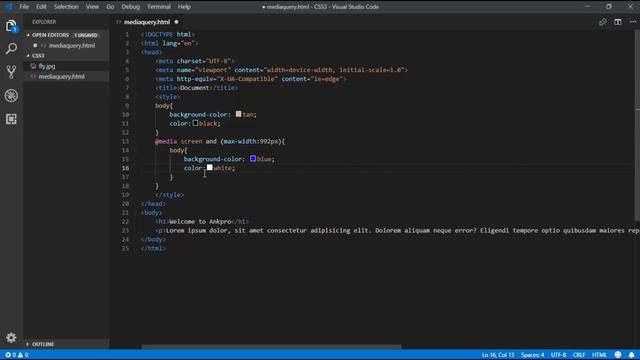Open the Terminal menu
Image resolution: width=640 pixels, height=360 pixels.
tap(159, 7)
